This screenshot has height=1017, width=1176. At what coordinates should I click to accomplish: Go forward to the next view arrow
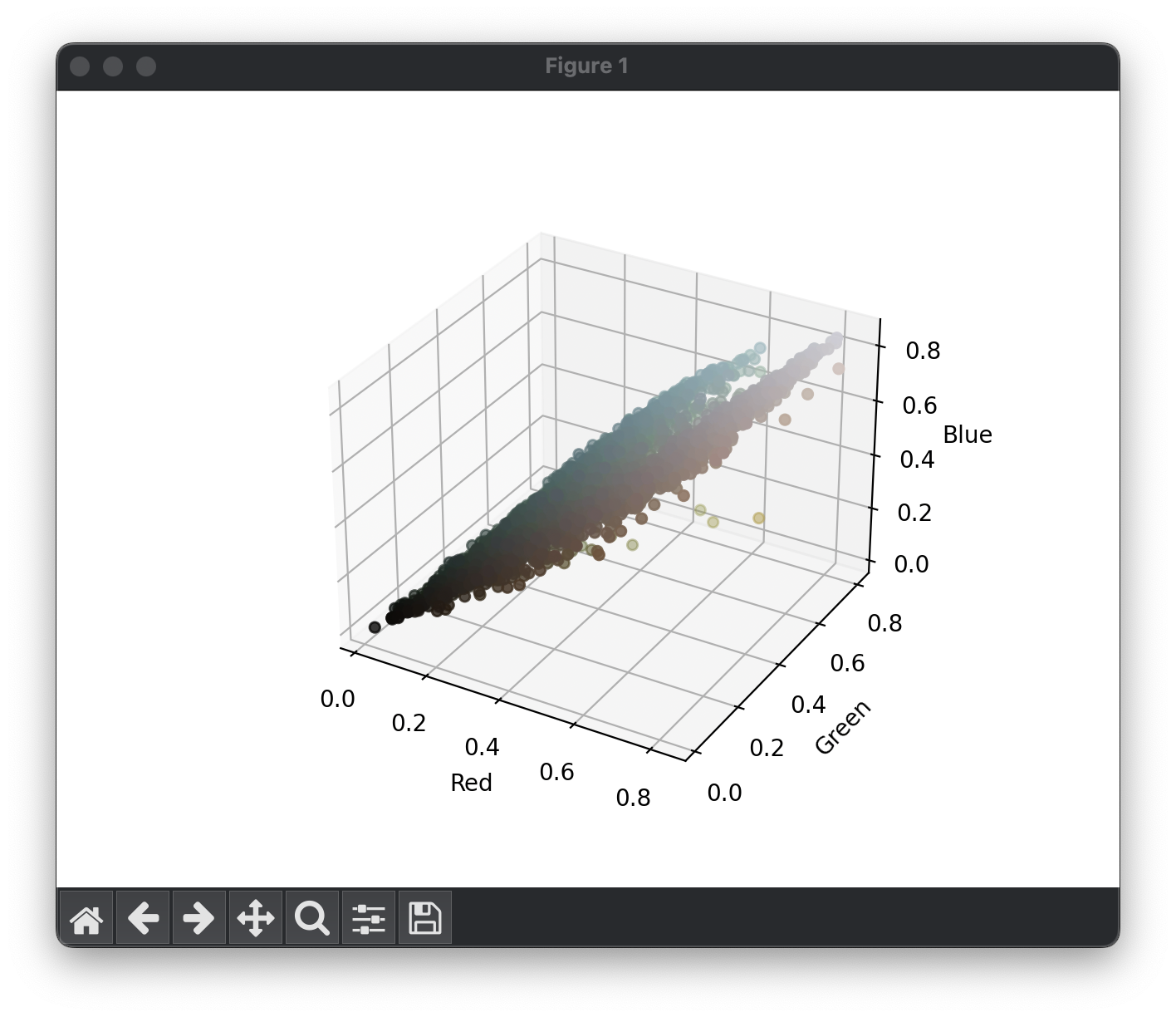click(x=199, y=918)
